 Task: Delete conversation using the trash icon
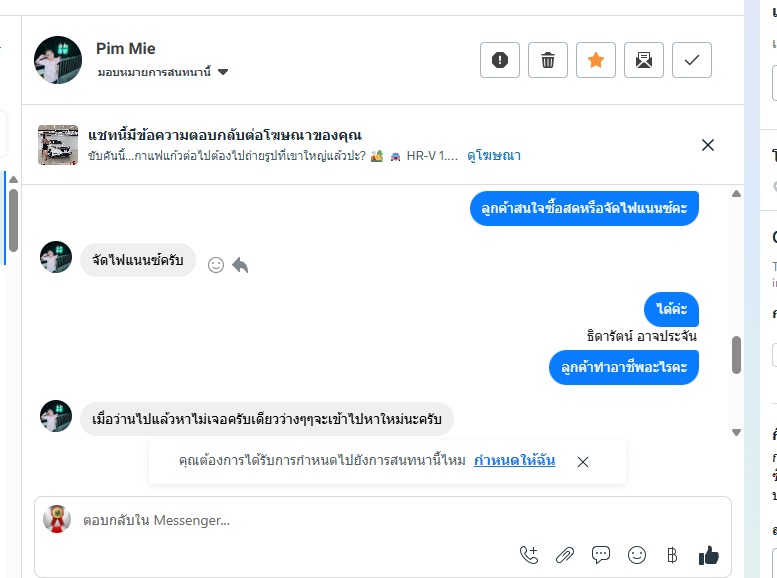548,60
